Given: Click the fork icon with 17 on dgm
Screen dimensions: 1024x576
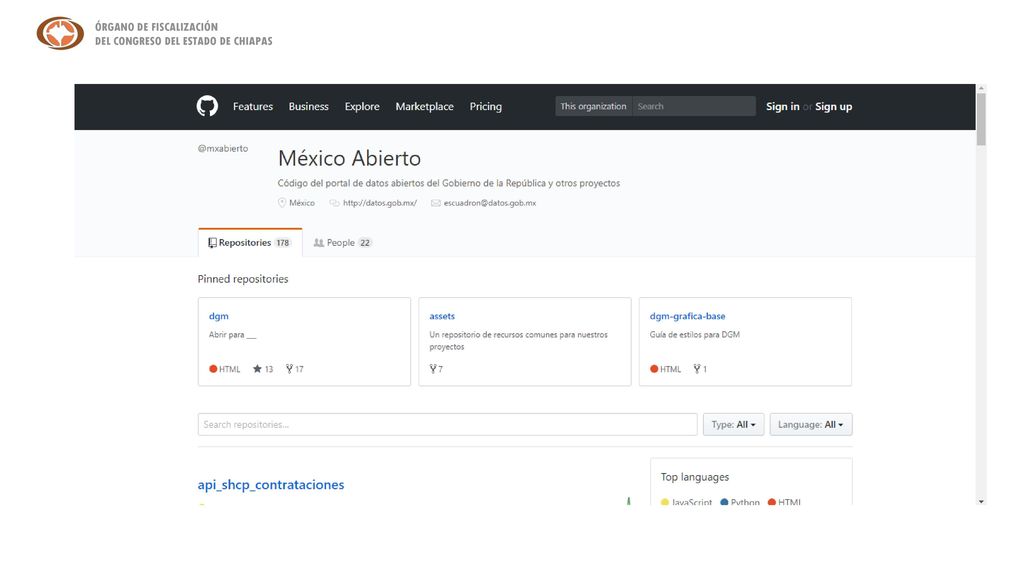Looking at the screenshot, I should (289, 368).
